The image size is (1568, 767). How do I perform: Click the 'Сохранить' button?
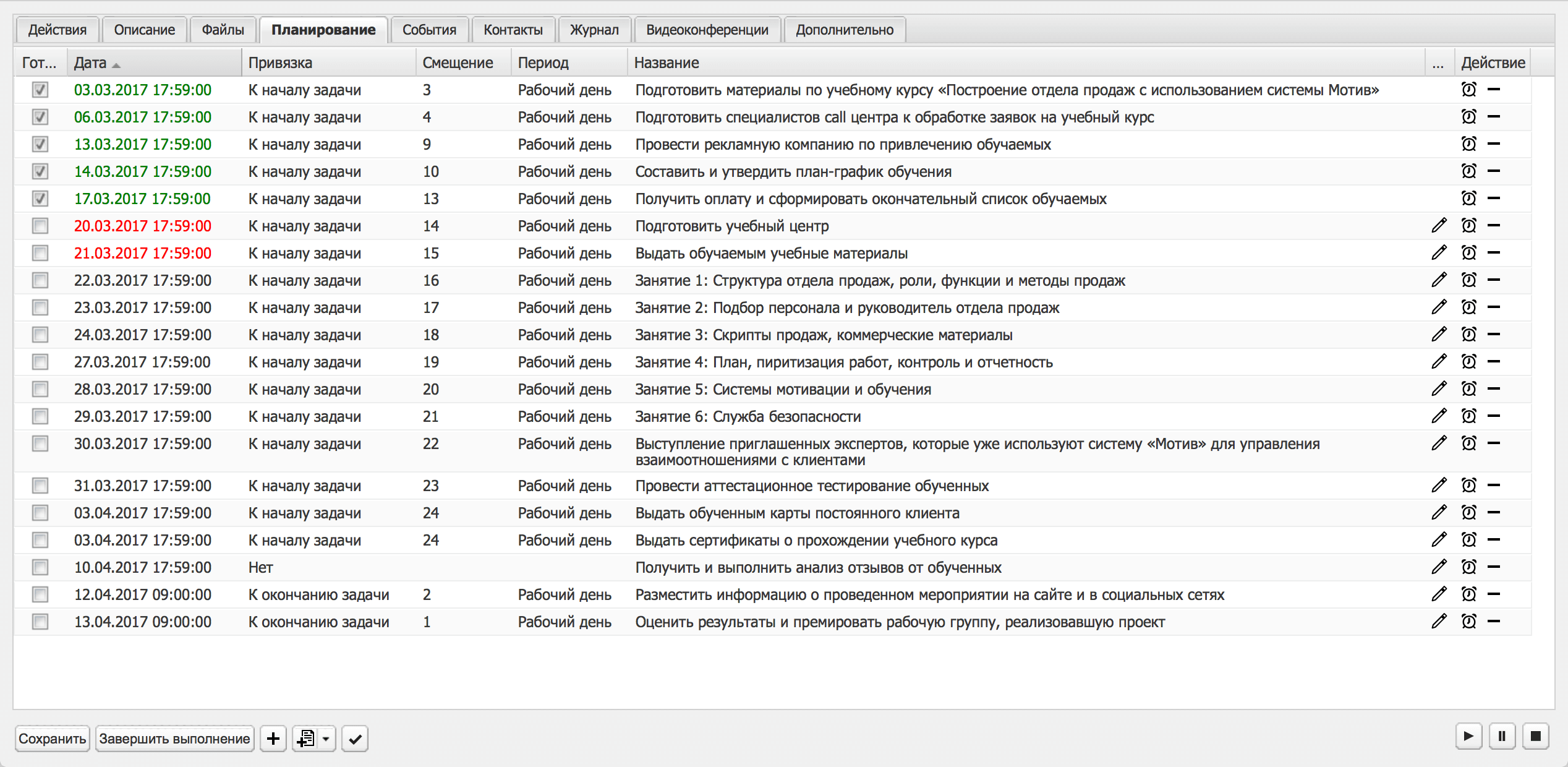point(53,739)
